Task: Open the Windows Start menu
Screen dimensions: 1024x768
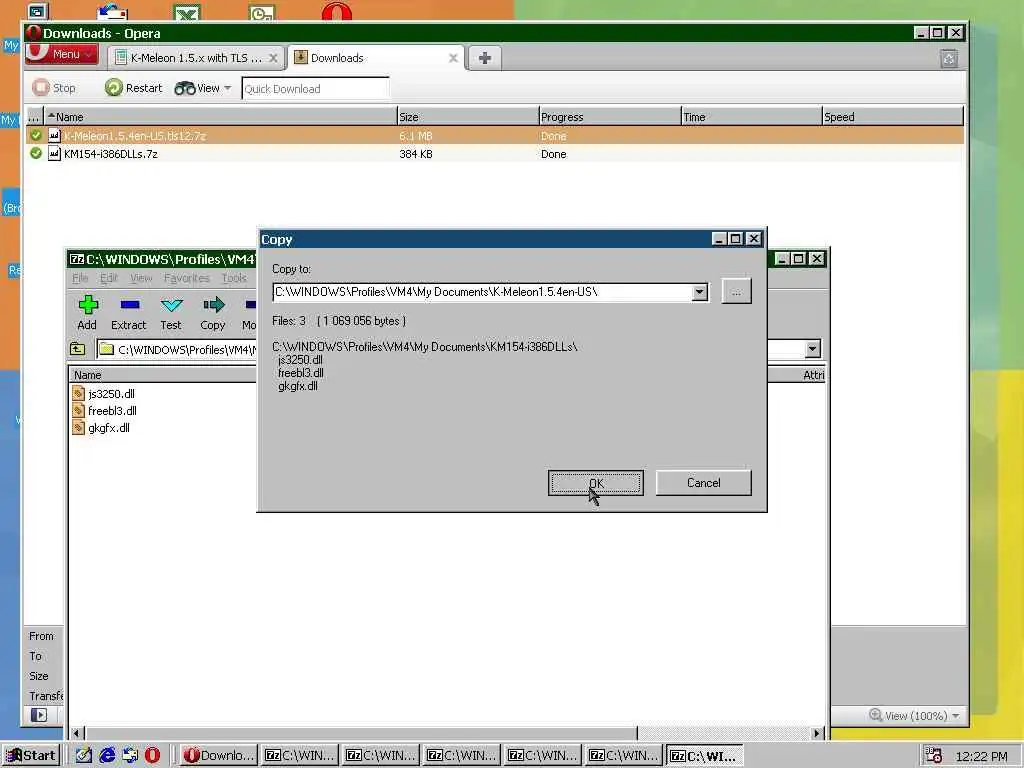Action: pyautogui.click(x=31, y=756)
